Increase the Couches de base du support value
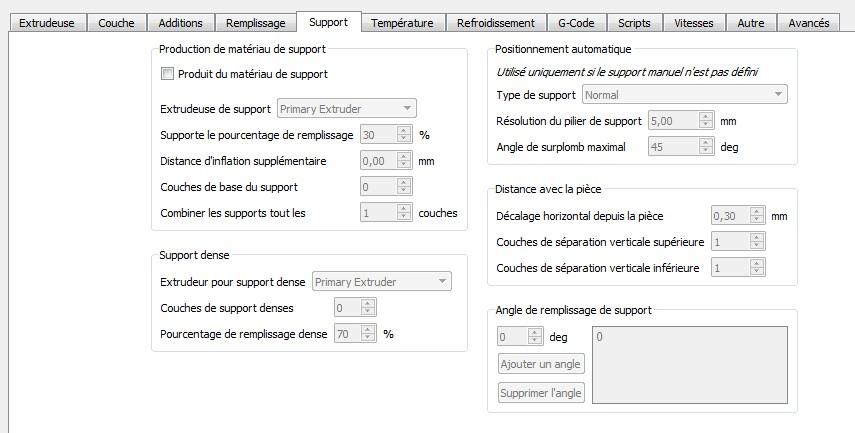Screen dimensions: 855x433 click(x=404, y=183)
